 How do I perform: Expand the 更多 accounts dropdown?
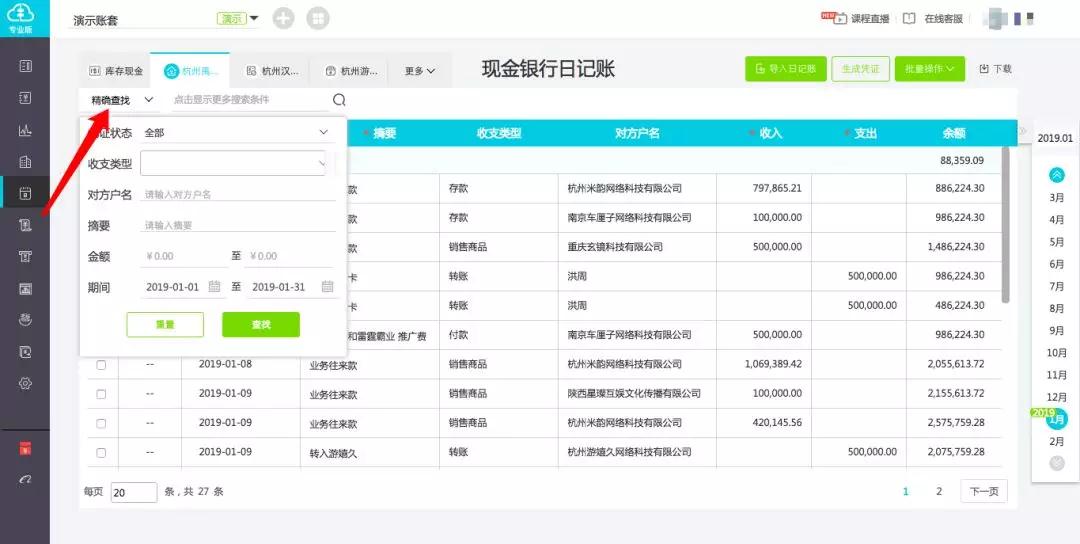click(420, 71)
